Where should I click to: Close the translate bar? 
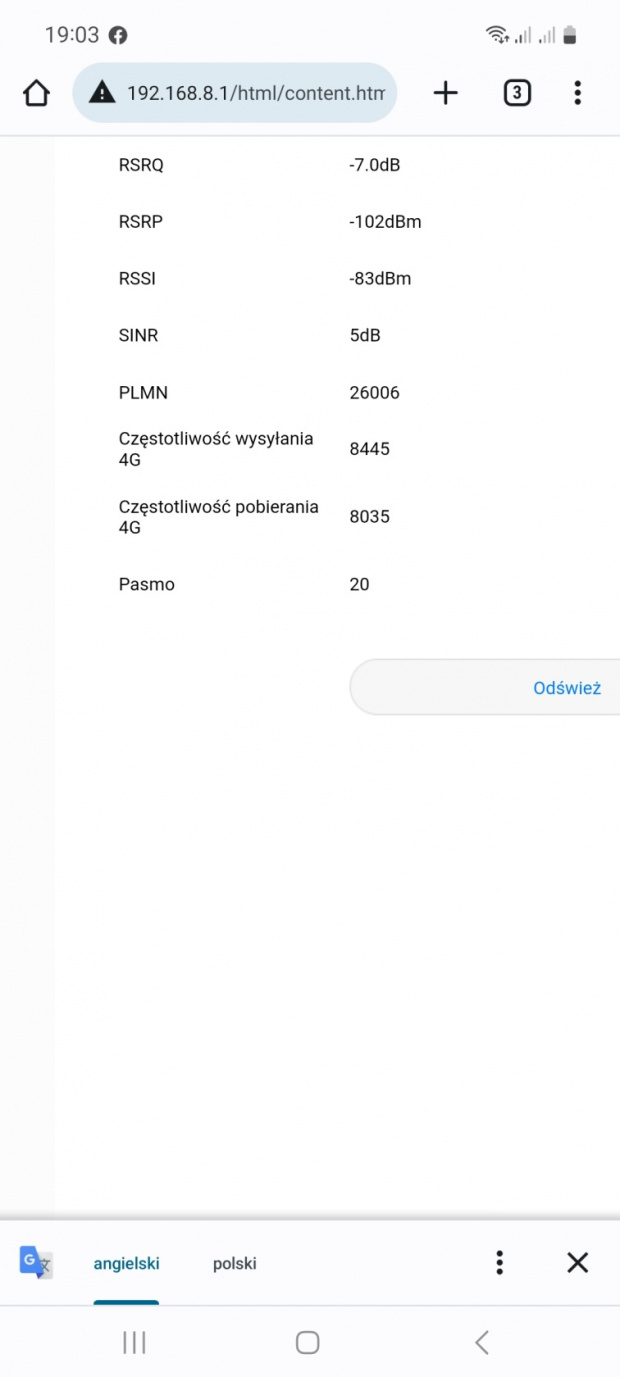pos(577,1263)
